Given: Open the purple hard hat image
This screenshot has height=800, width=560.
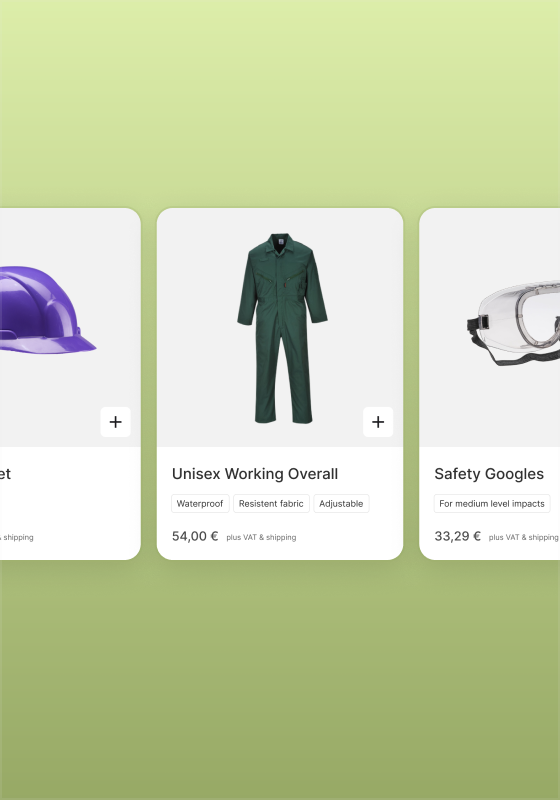Looking at the screenshot, I should point(47,310).
